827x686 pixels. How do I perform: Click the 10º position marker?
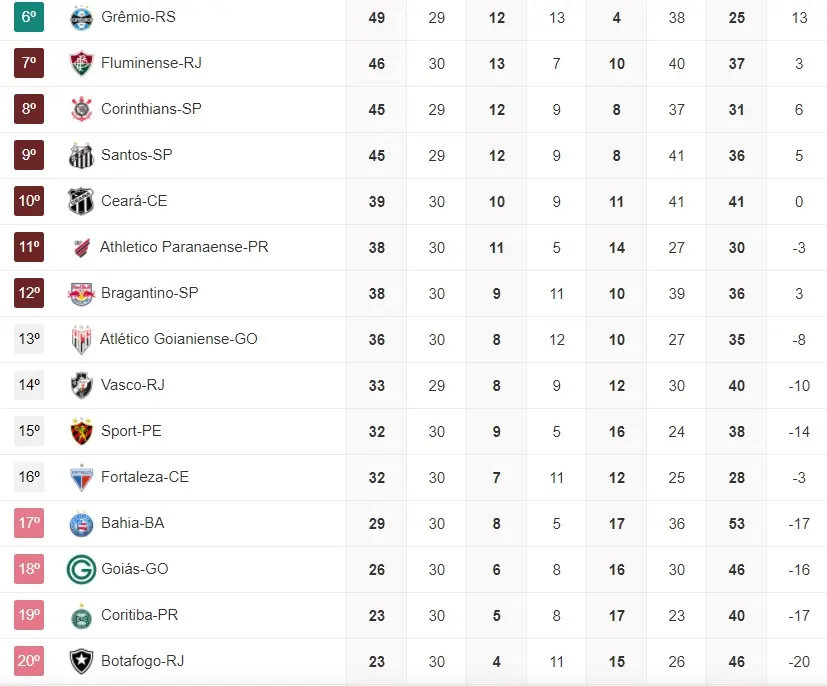pyautogui.click(x=29, y=201)
